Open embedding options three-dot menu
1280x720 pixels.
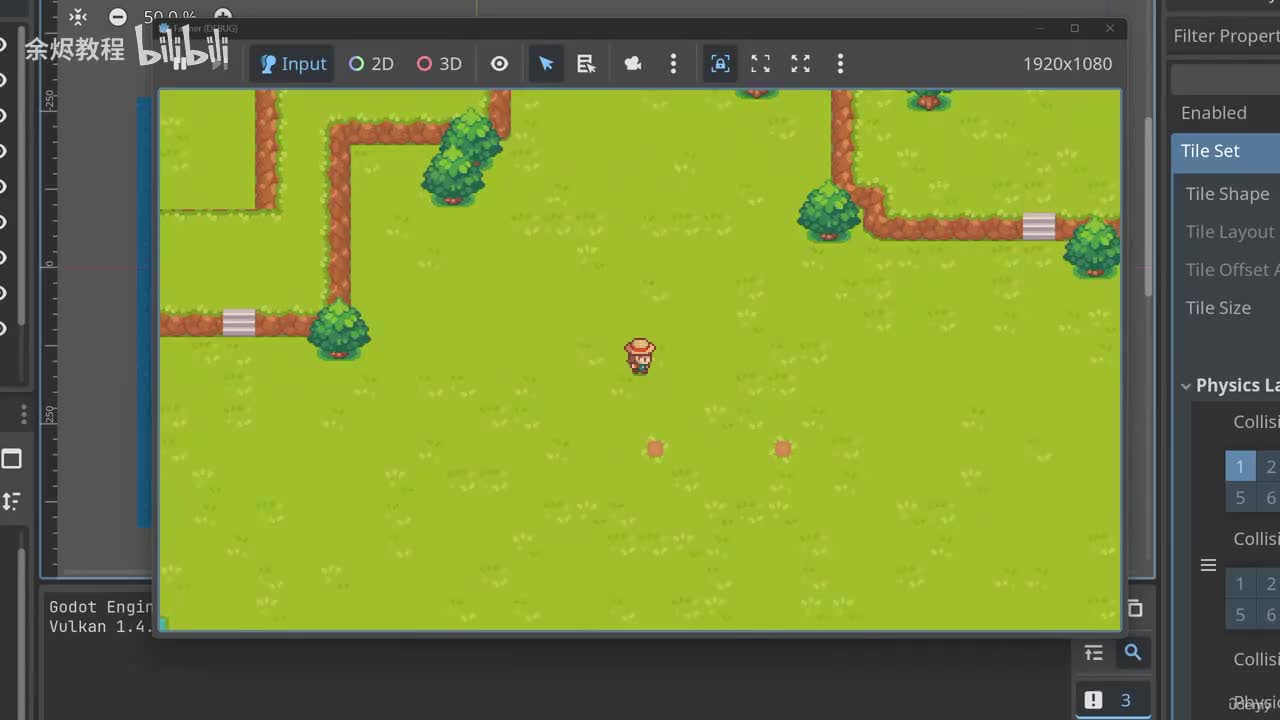point(840,64)
